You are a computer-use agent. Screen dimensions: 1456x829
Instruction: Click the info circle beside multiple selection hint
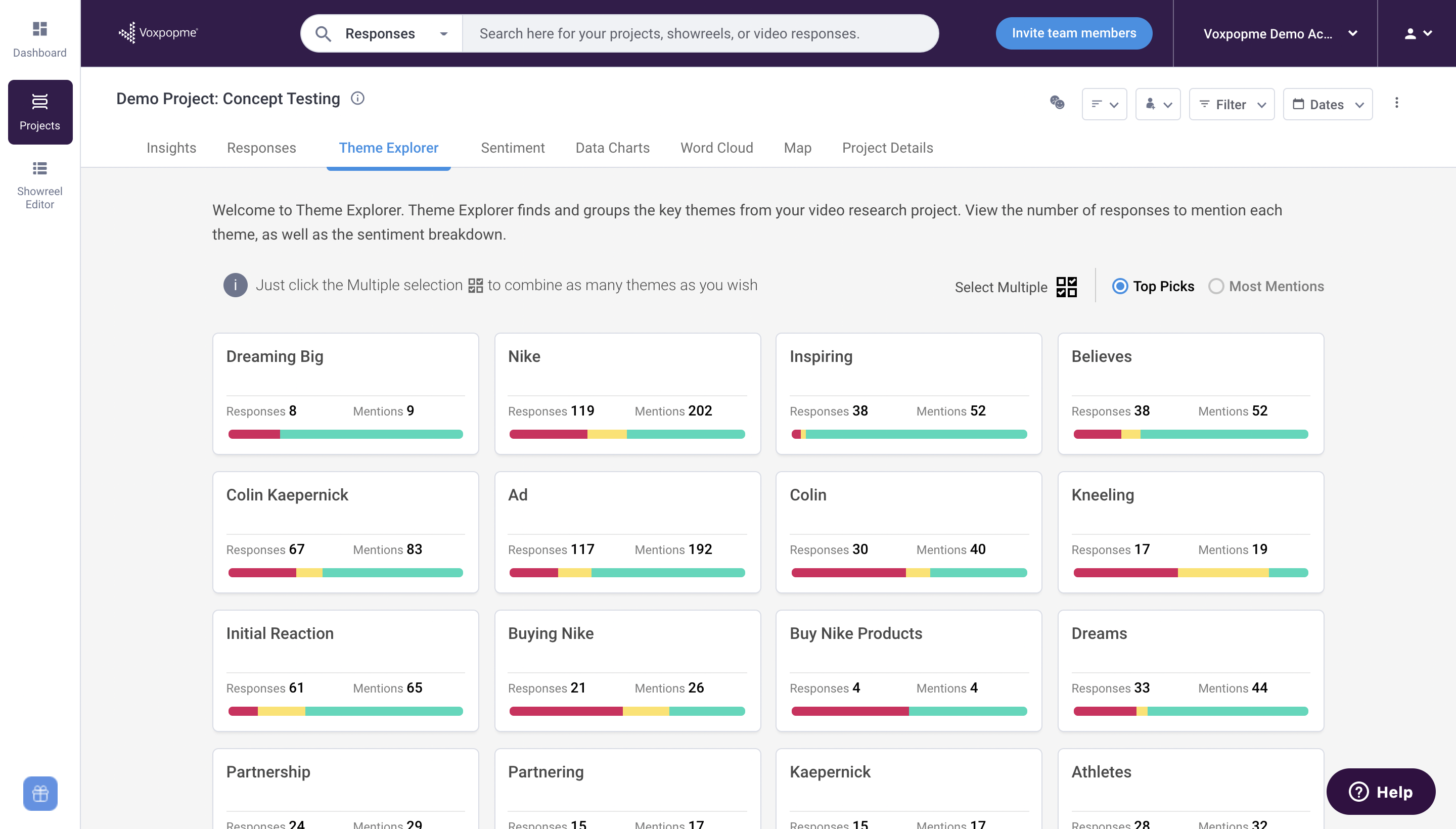click(x=235, y=285)
